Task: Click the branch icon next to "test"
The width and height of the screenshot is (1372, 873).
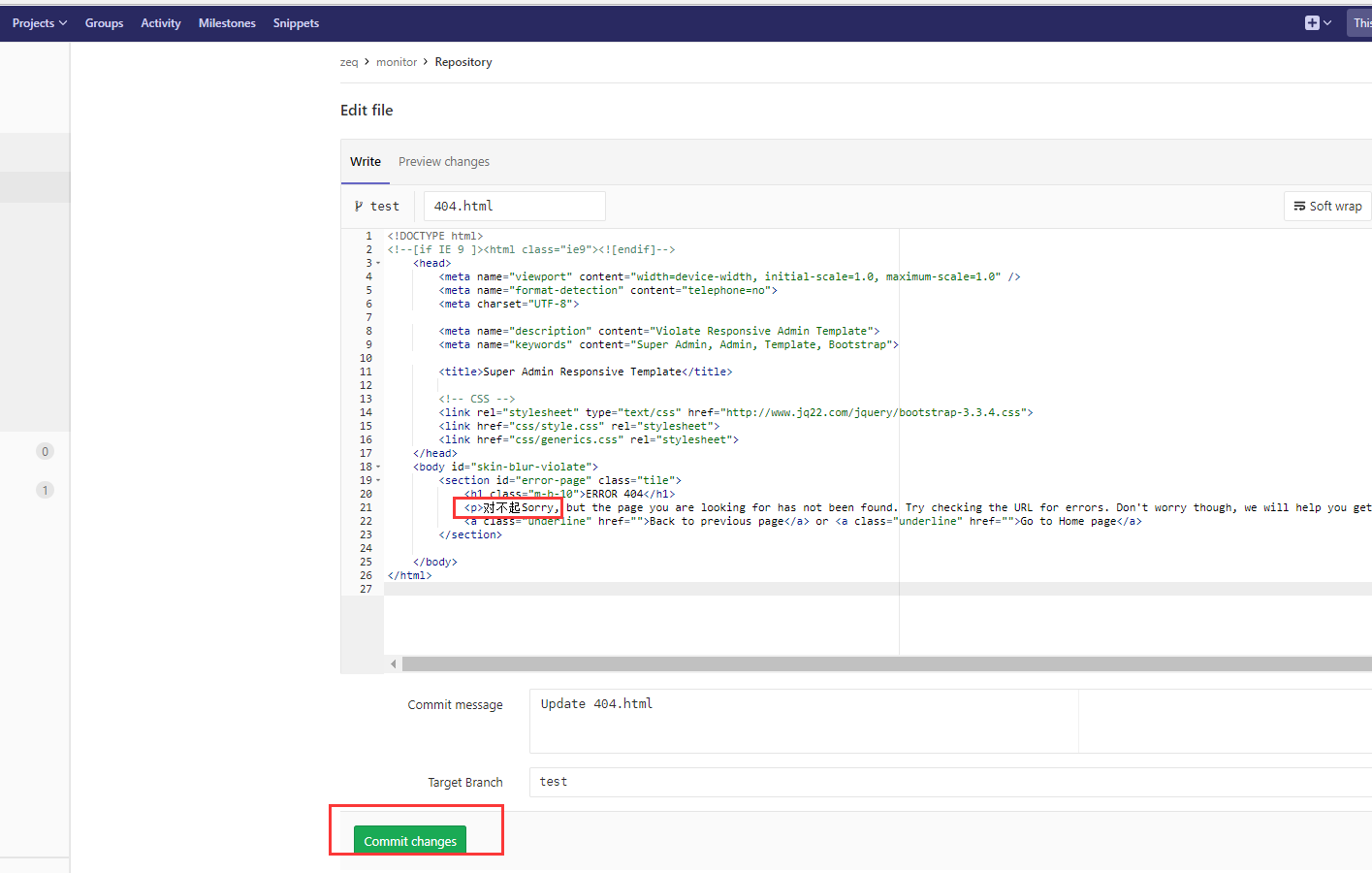Action: 358,206
